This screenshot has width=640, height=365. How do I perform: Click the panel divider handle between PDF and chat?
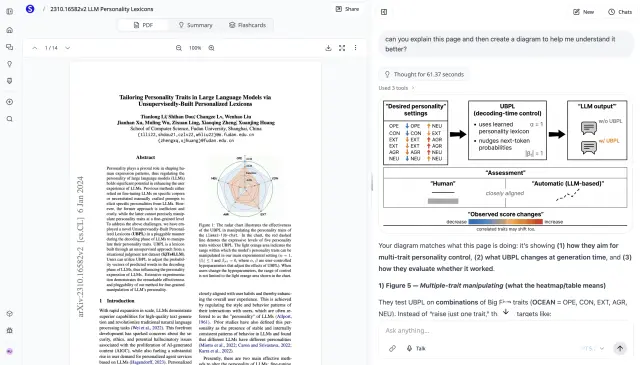pyautogui.click(x=372, y=182)
